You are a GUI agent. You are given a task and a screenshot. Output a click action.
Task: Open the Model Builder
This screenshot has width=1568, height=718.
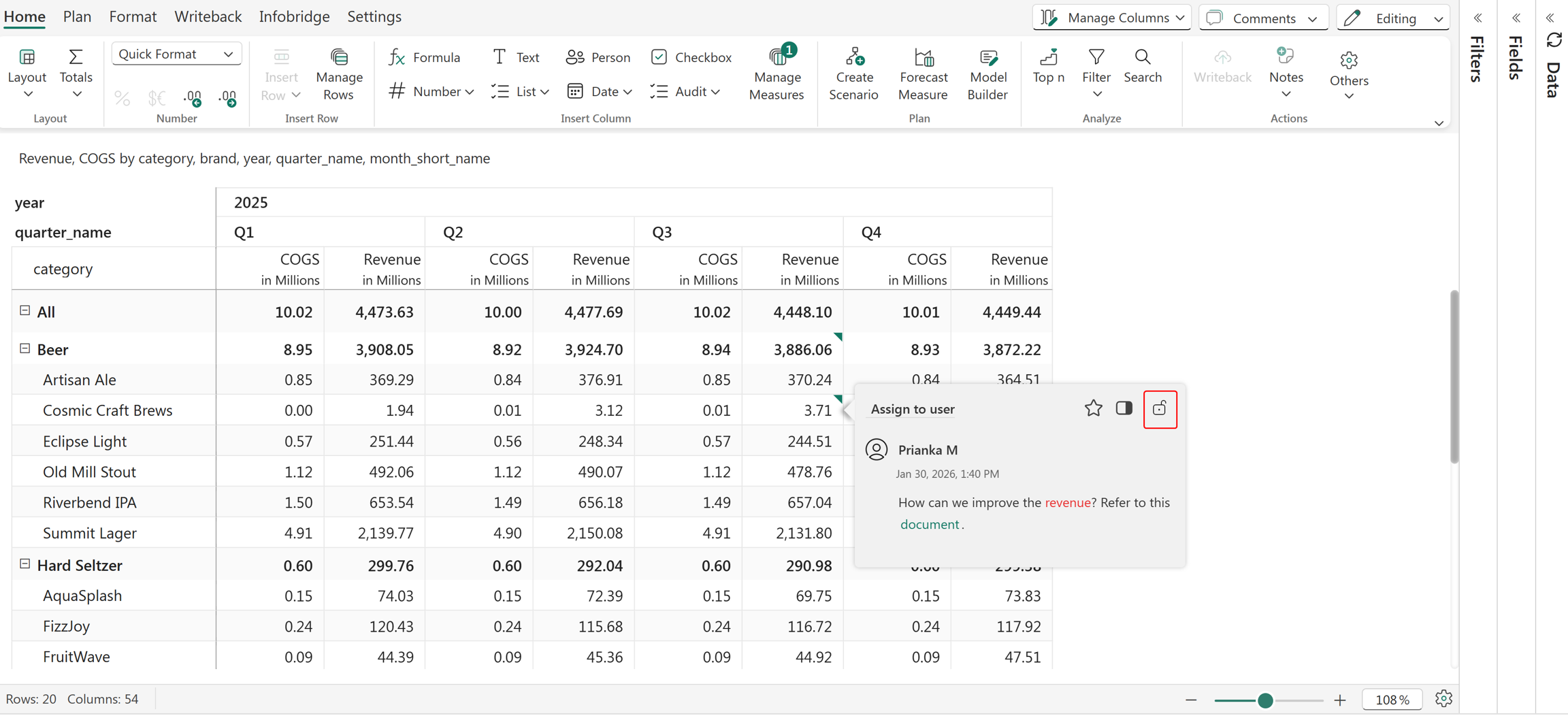987,74
